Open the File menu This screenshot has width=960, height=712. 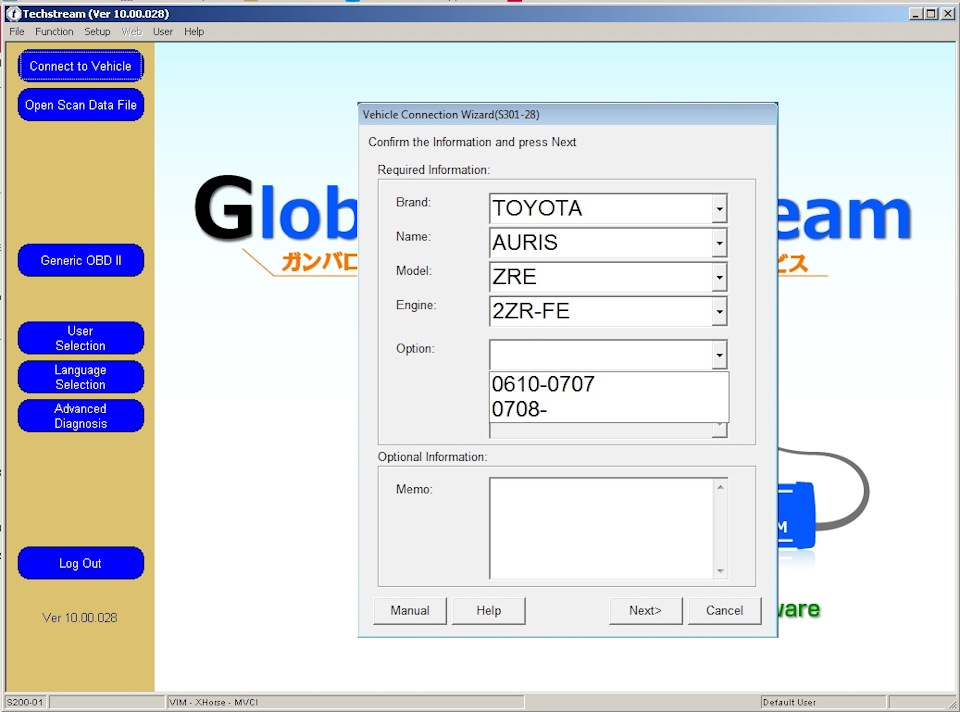[17, 31]
